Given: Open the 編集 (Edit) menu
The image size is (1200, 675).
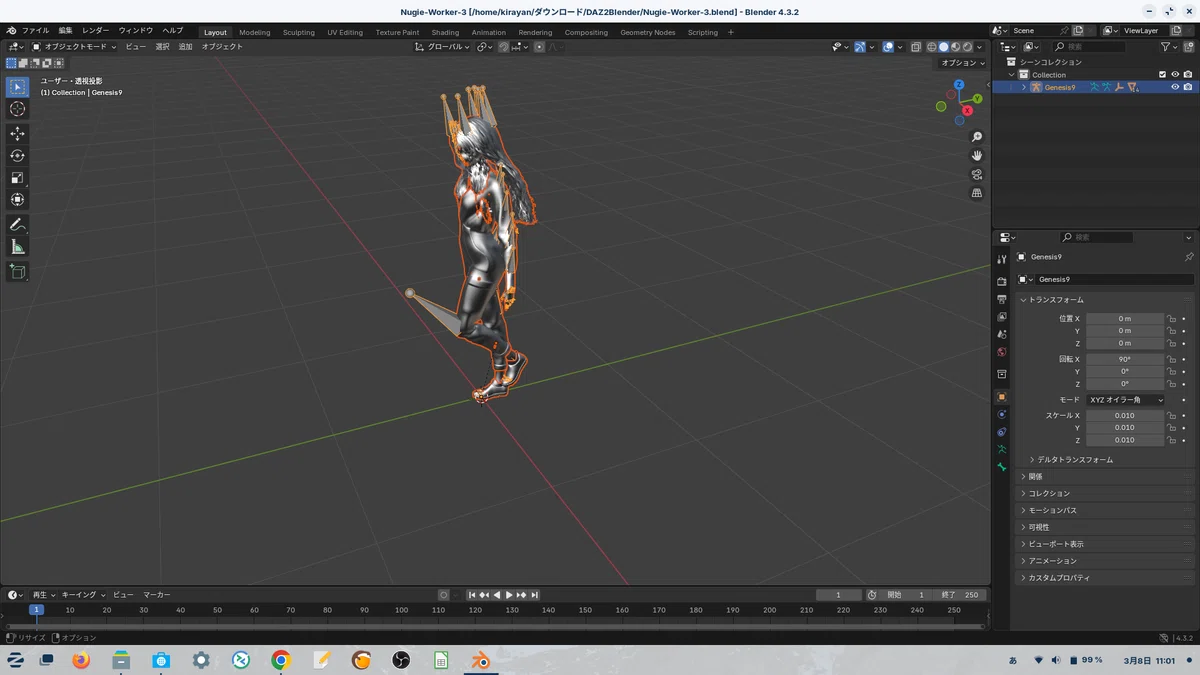Looking at the screenshot, I should (65, 31).
